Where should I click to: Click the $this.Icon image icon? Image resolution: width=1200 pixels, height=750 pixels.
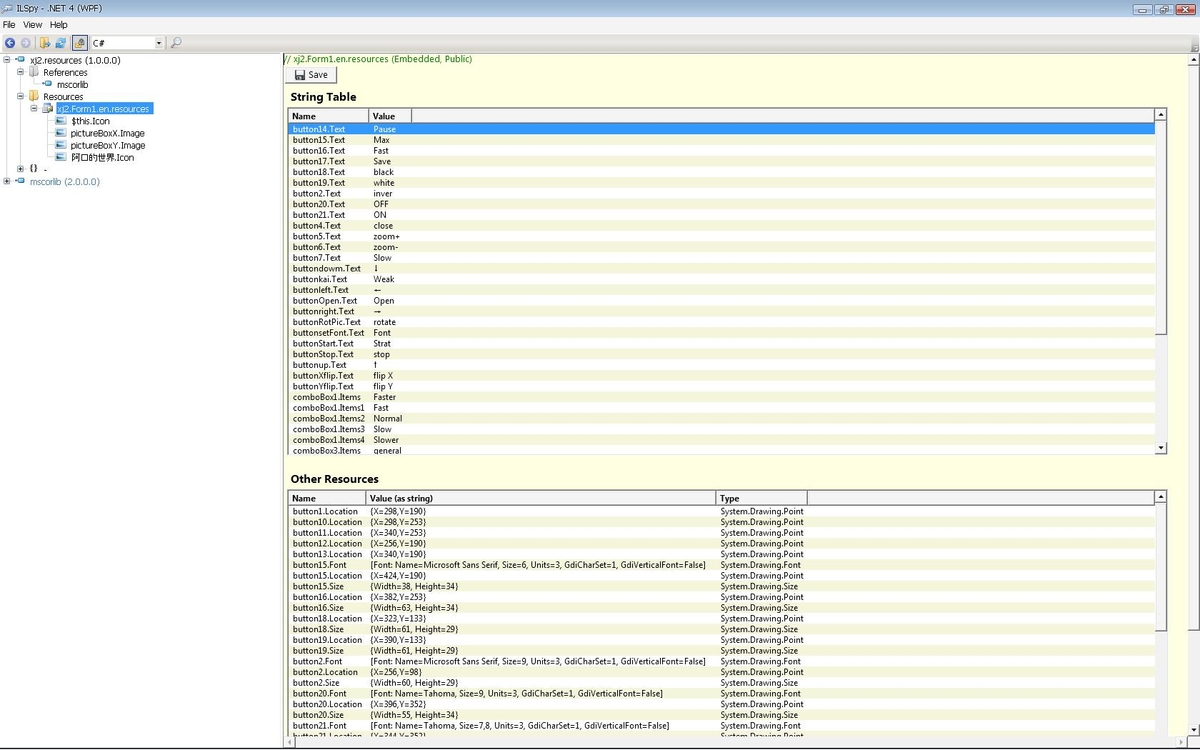(x=62, y=120)
